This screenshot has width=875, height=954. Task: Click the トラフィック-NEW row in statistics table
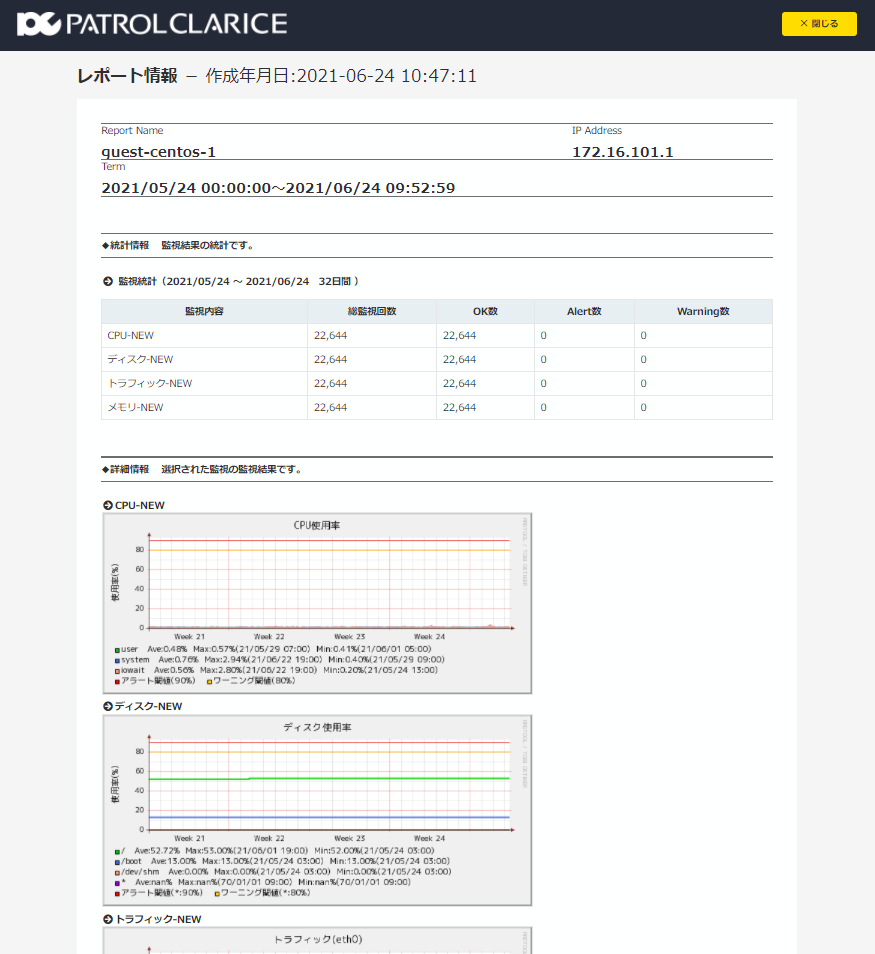click(x=437, y=383)
